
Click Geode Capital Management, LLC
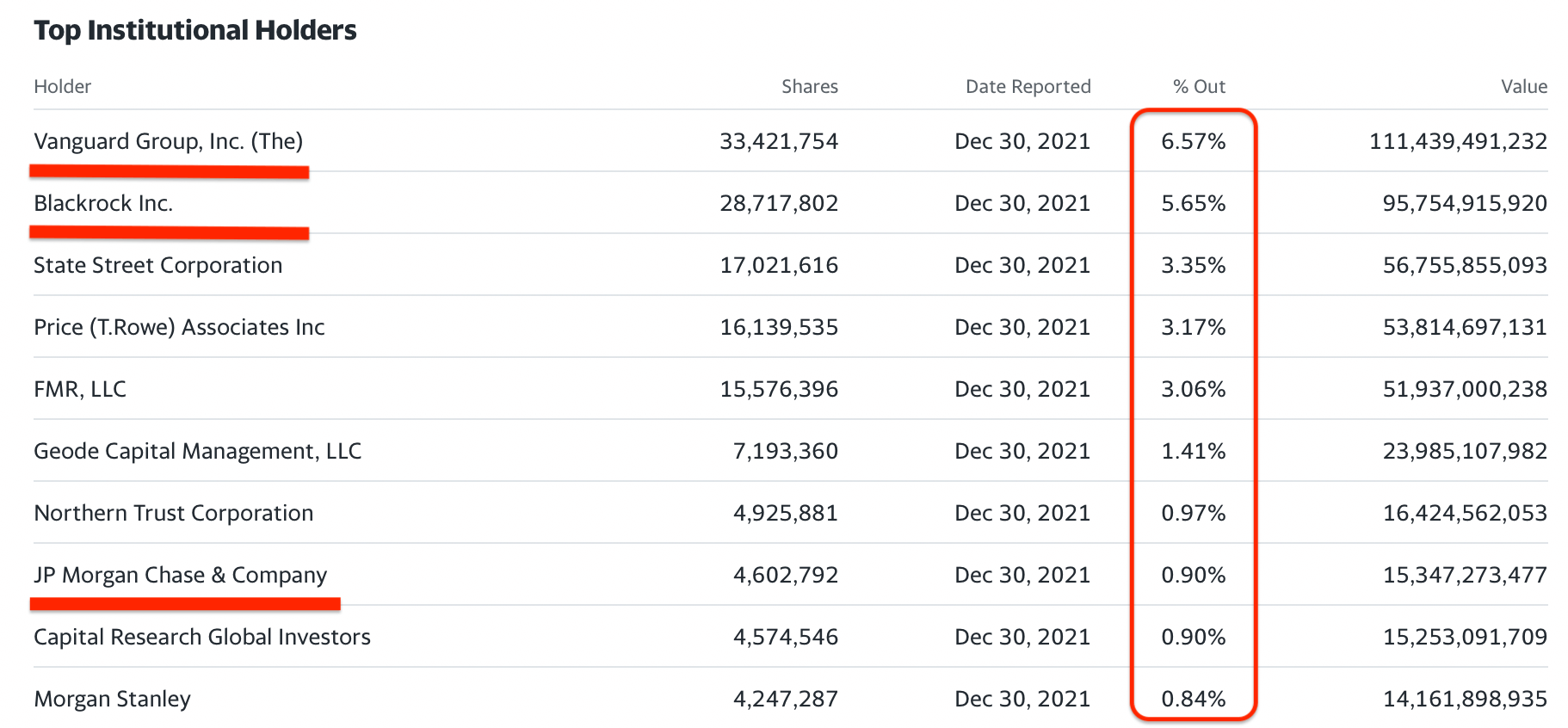197,451
